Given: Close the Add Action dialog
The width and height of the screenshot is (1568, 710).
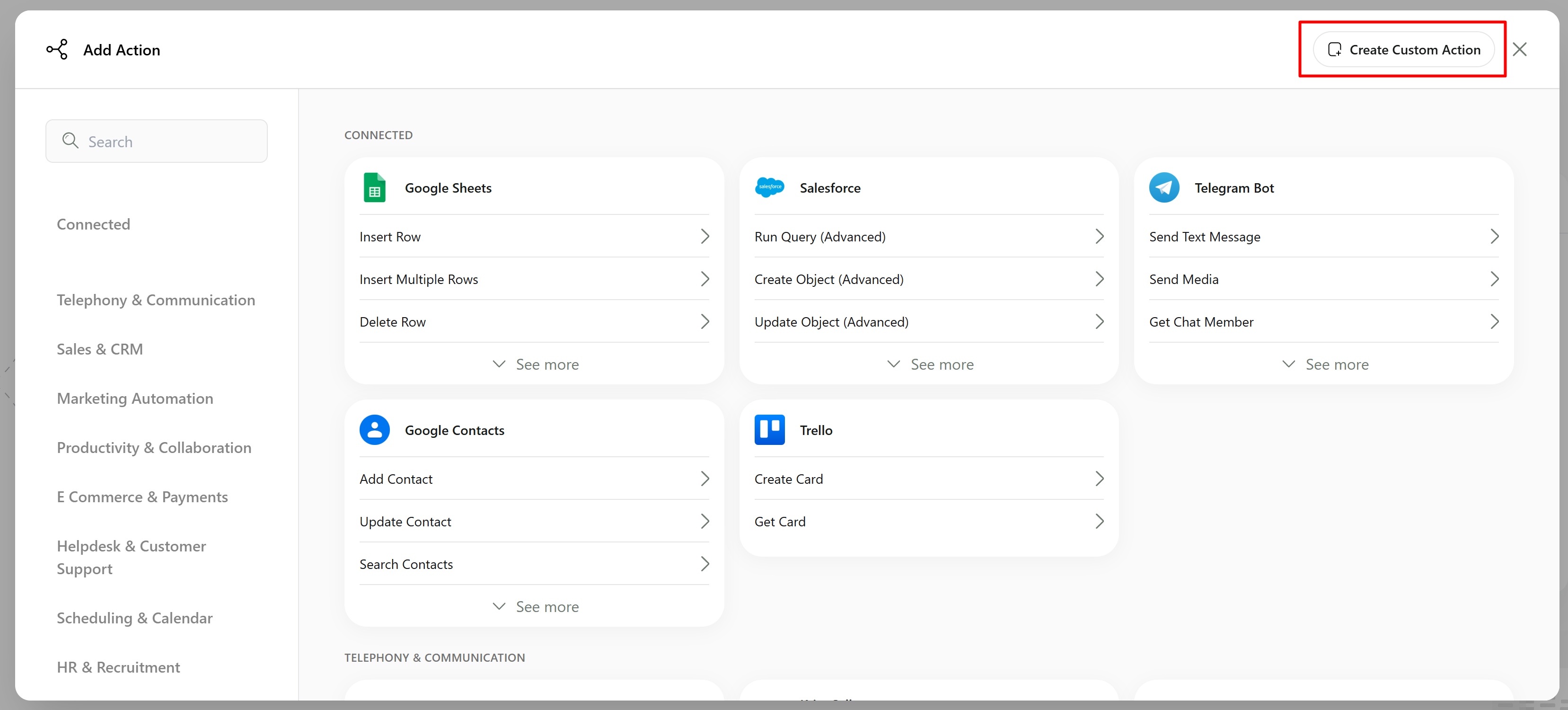Looking at the screenshot, I should [x=1519, y=50].
